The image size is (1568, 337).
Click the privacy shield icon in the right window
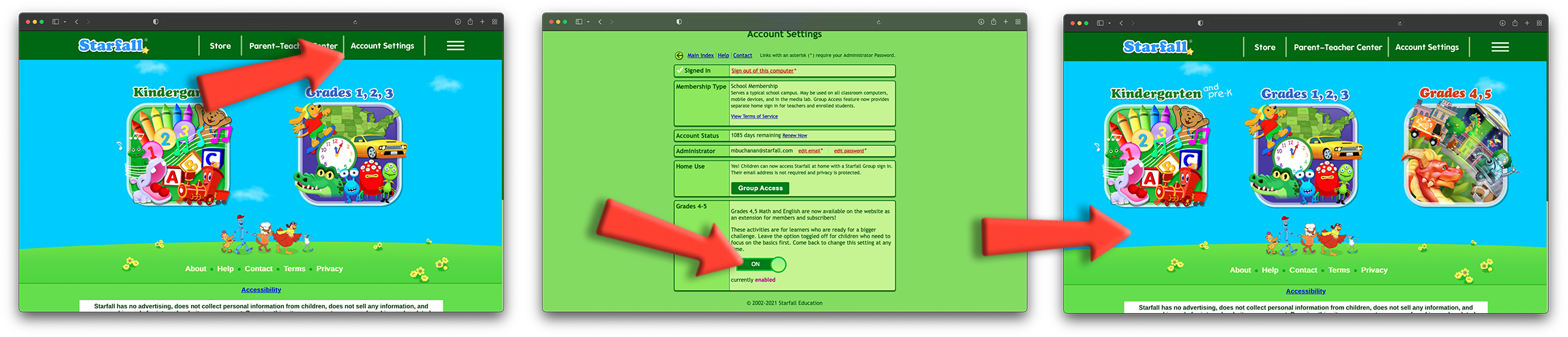pos(1200,23)
